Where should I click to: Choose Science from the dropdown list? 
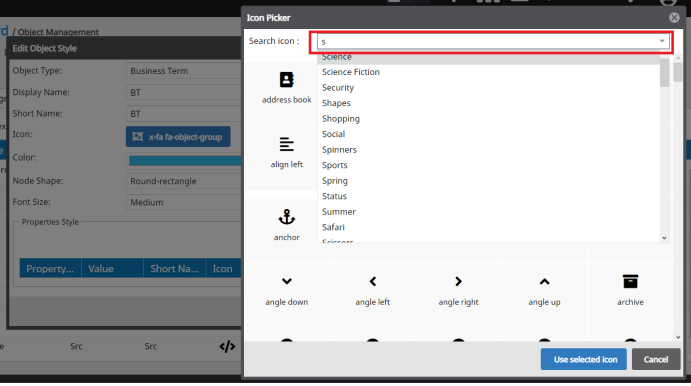pyautogui.click(x=488, y=57)
